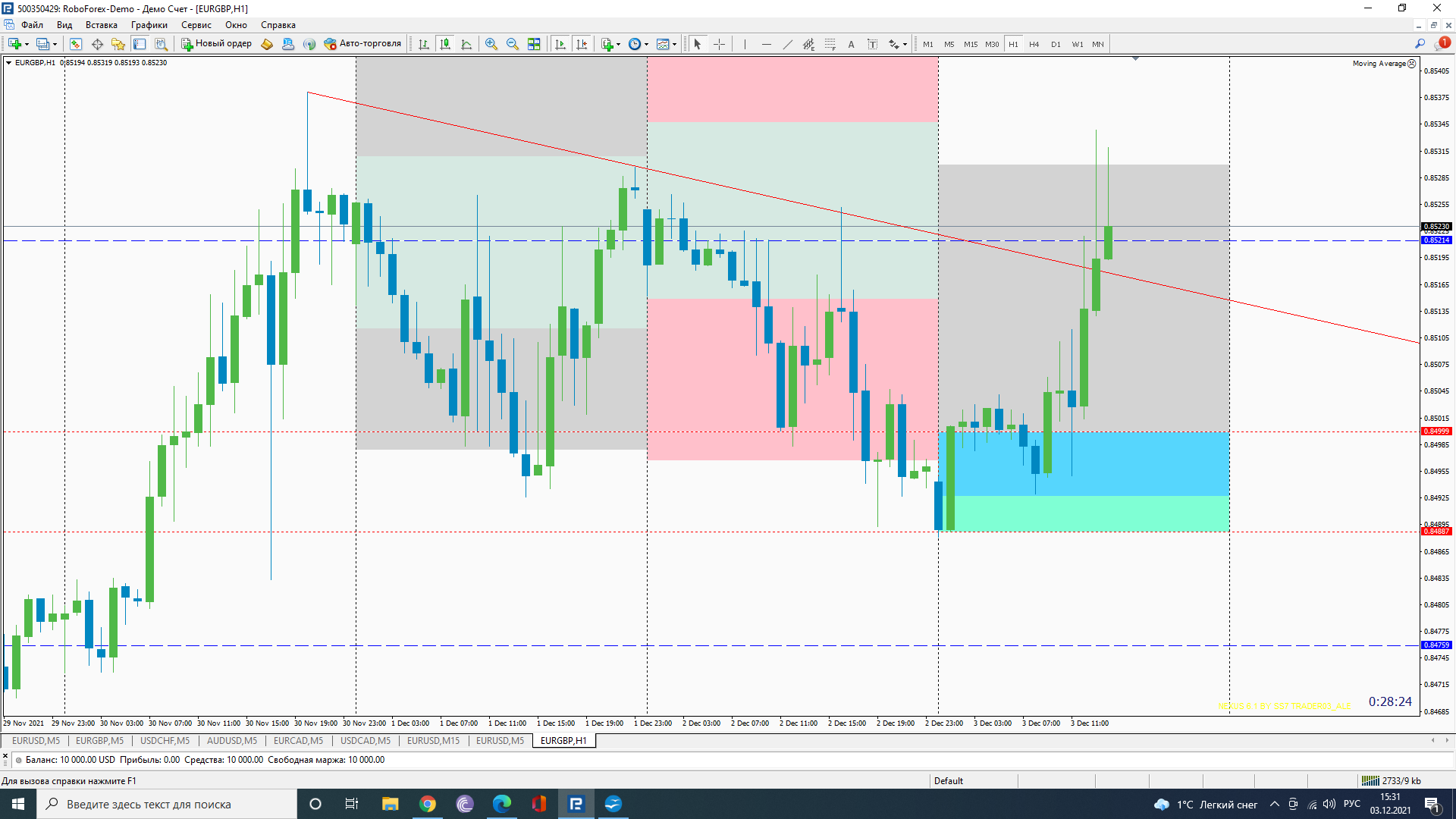
Task: Toggle candlestick chart mode
Action: [445, 44]
